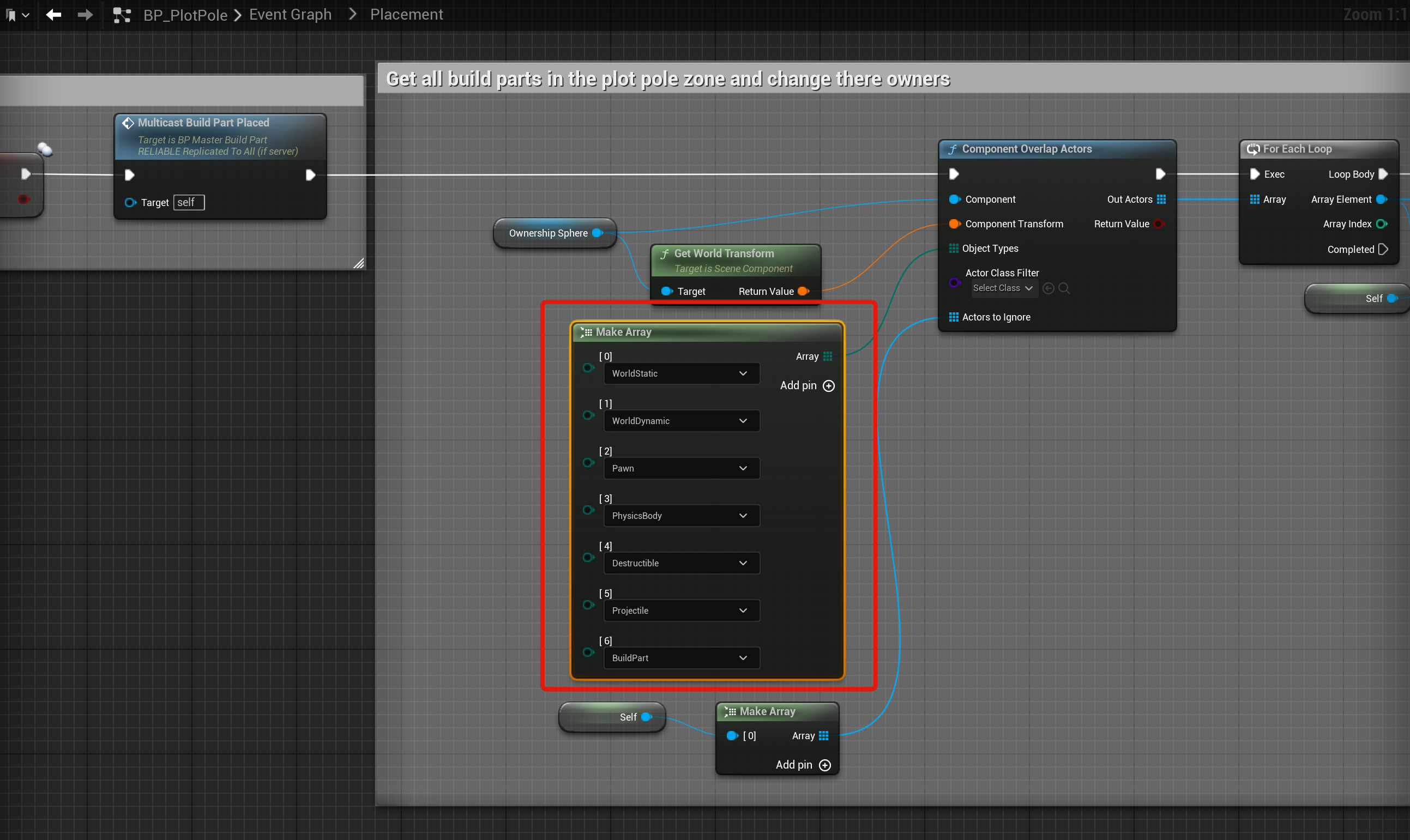Open the WorldStatic object type dropdown
The image size is (1410, 840).
click(x=681, y=373)
